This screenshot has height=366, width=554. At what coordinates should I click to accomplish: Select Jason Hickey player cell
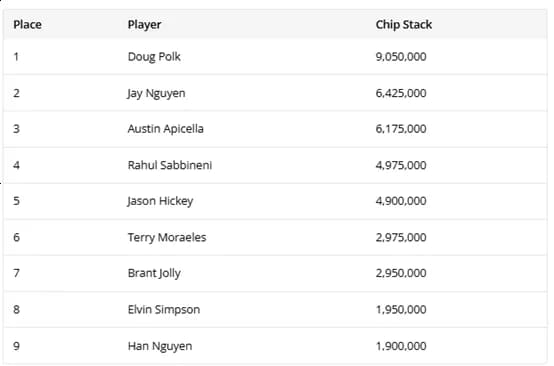click(160, 201)
